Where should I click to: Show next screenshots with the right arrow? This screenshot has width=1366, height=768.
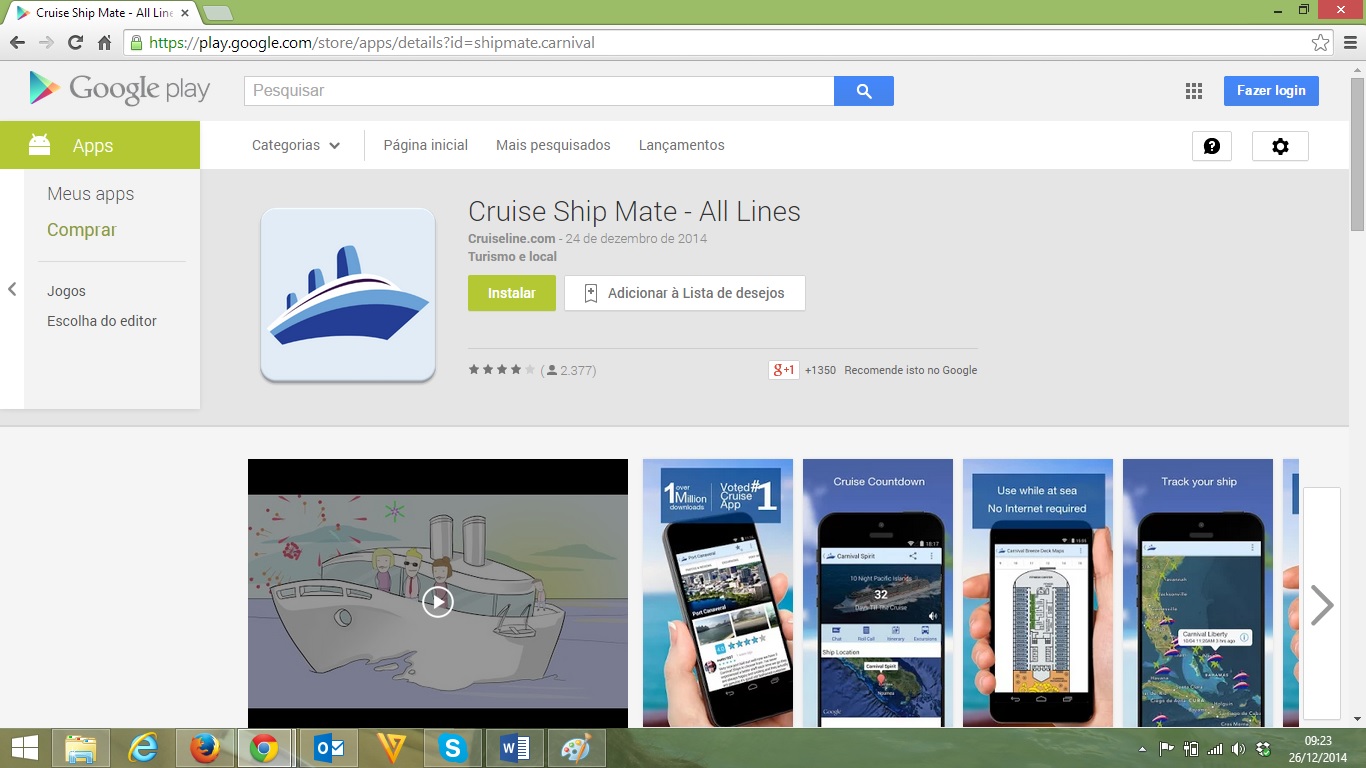point(1321,604)
